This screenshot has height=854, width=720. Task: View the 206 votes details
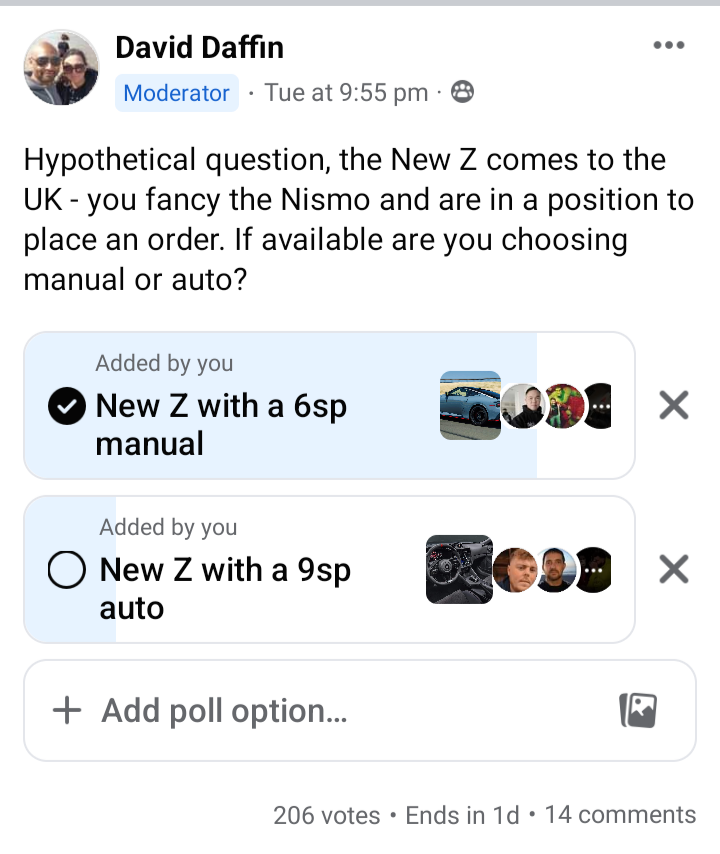(x=327, y=815)
